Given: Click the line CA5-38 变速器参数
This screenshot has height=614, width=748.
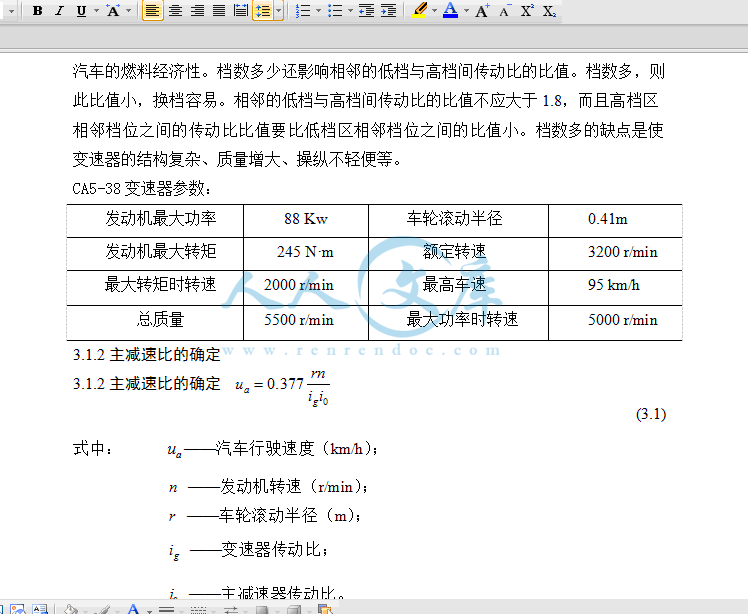Looking at the screenshot, I should (142, 188).
